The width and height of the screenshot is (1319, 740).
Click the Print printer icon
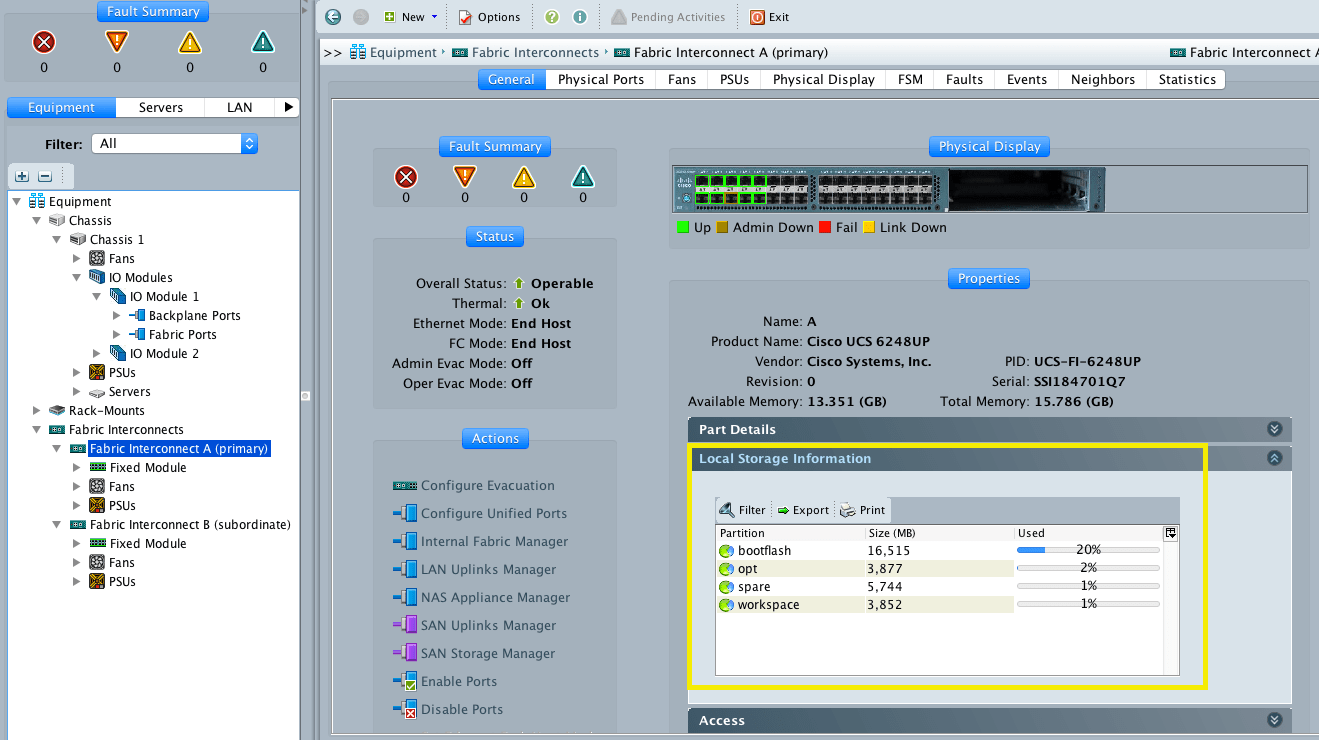pos(847,510)
